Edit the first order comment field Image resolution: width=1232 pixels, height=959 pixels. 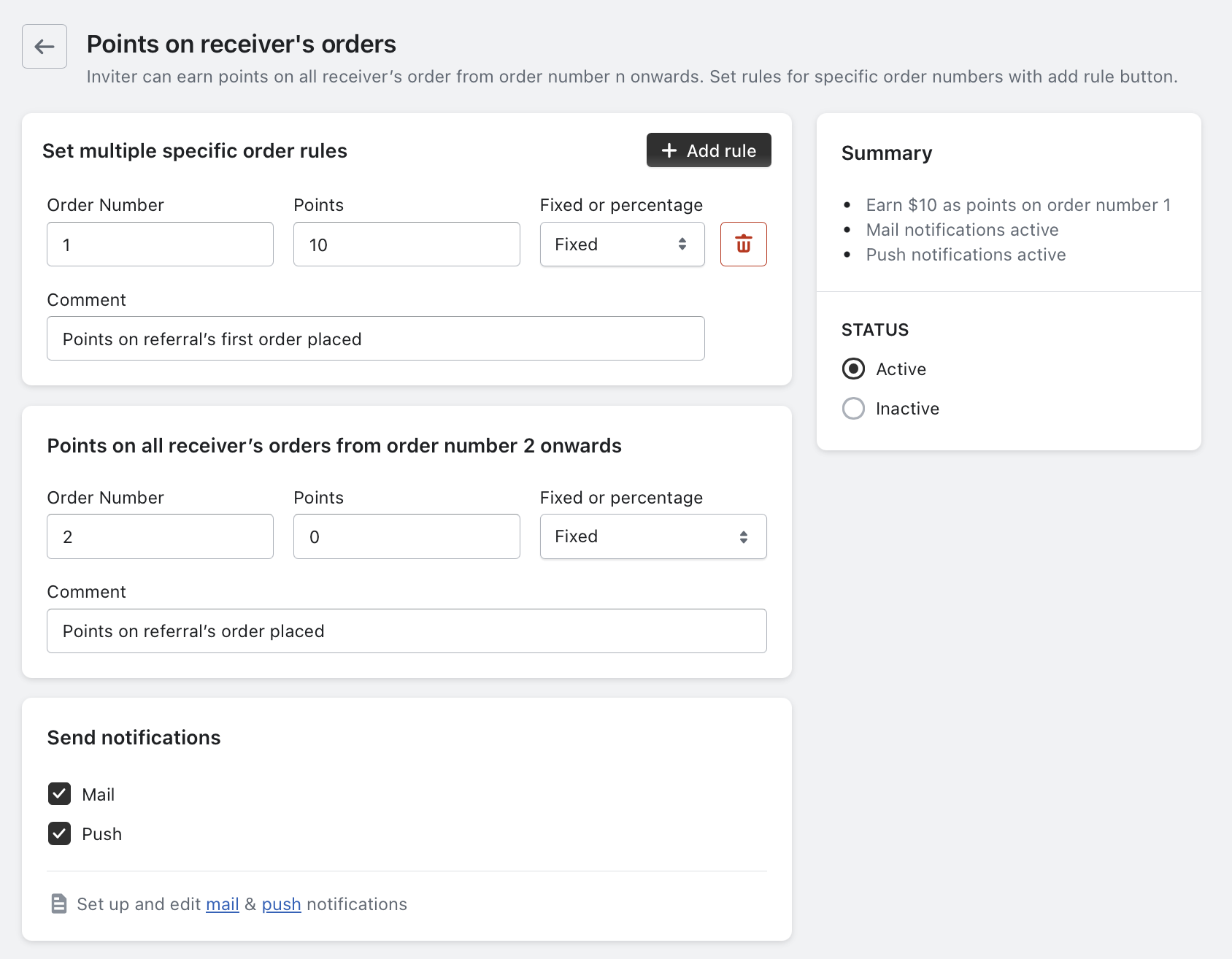[x=375, y=339]
